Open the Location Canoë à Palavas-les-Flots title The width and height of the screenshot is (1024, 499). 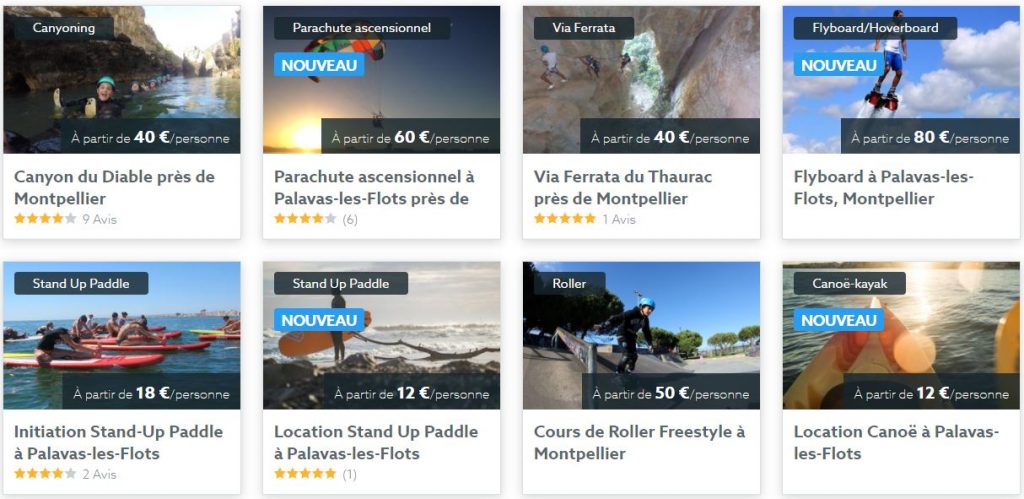[896, 443]
